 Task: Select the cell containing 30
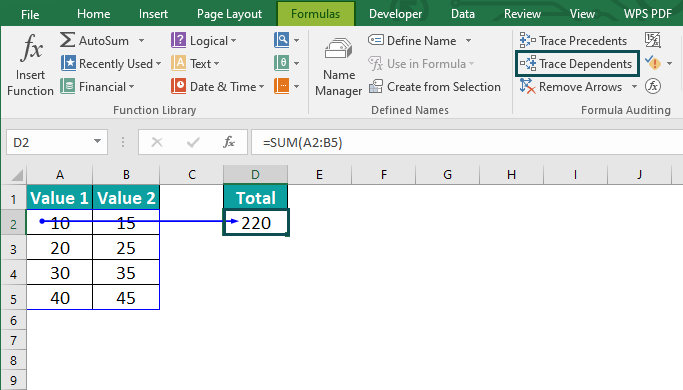[60, 272]
